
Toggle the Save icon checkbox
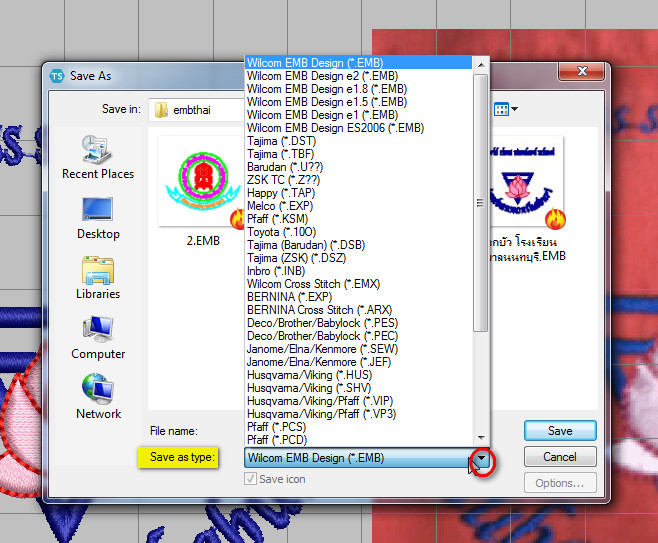pos(250,479)
